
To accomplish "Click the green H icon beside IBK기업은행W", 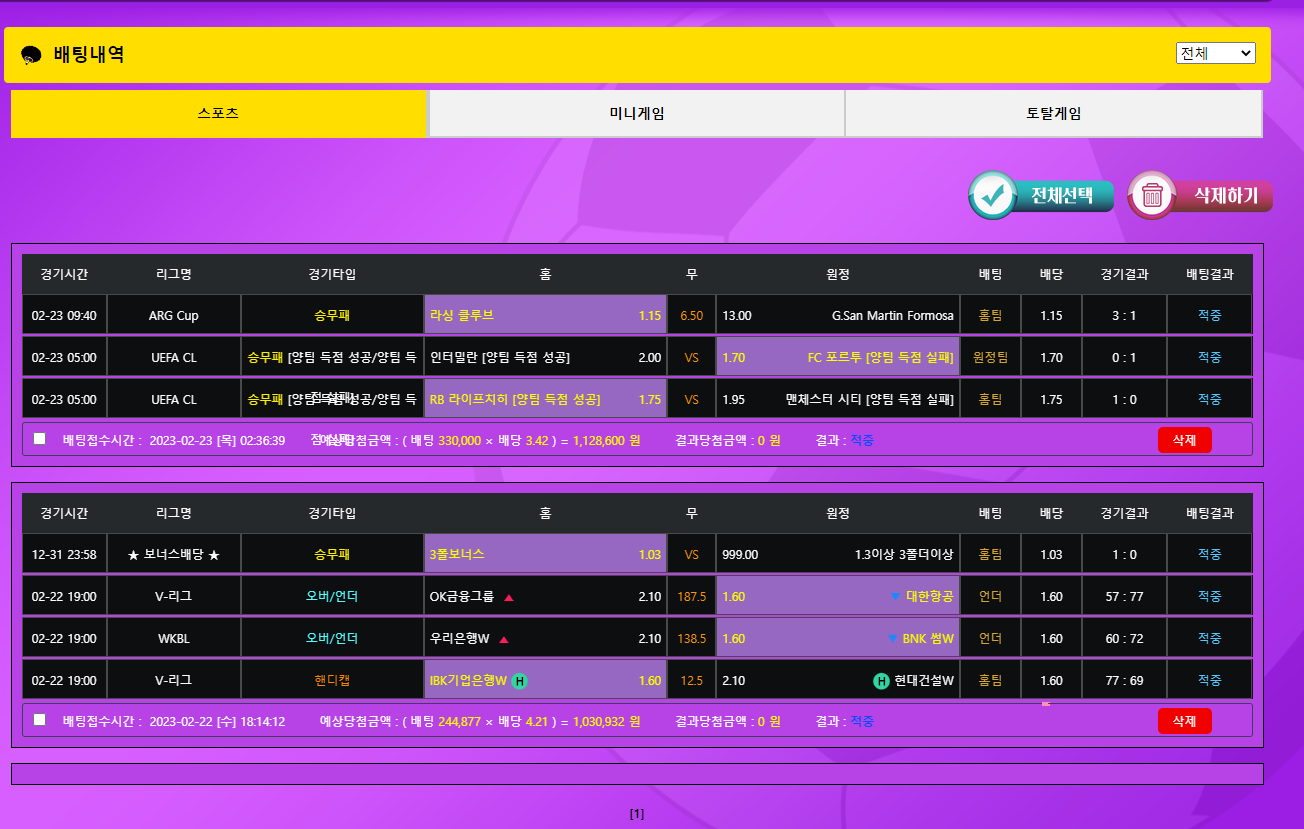I will [520, 681].
